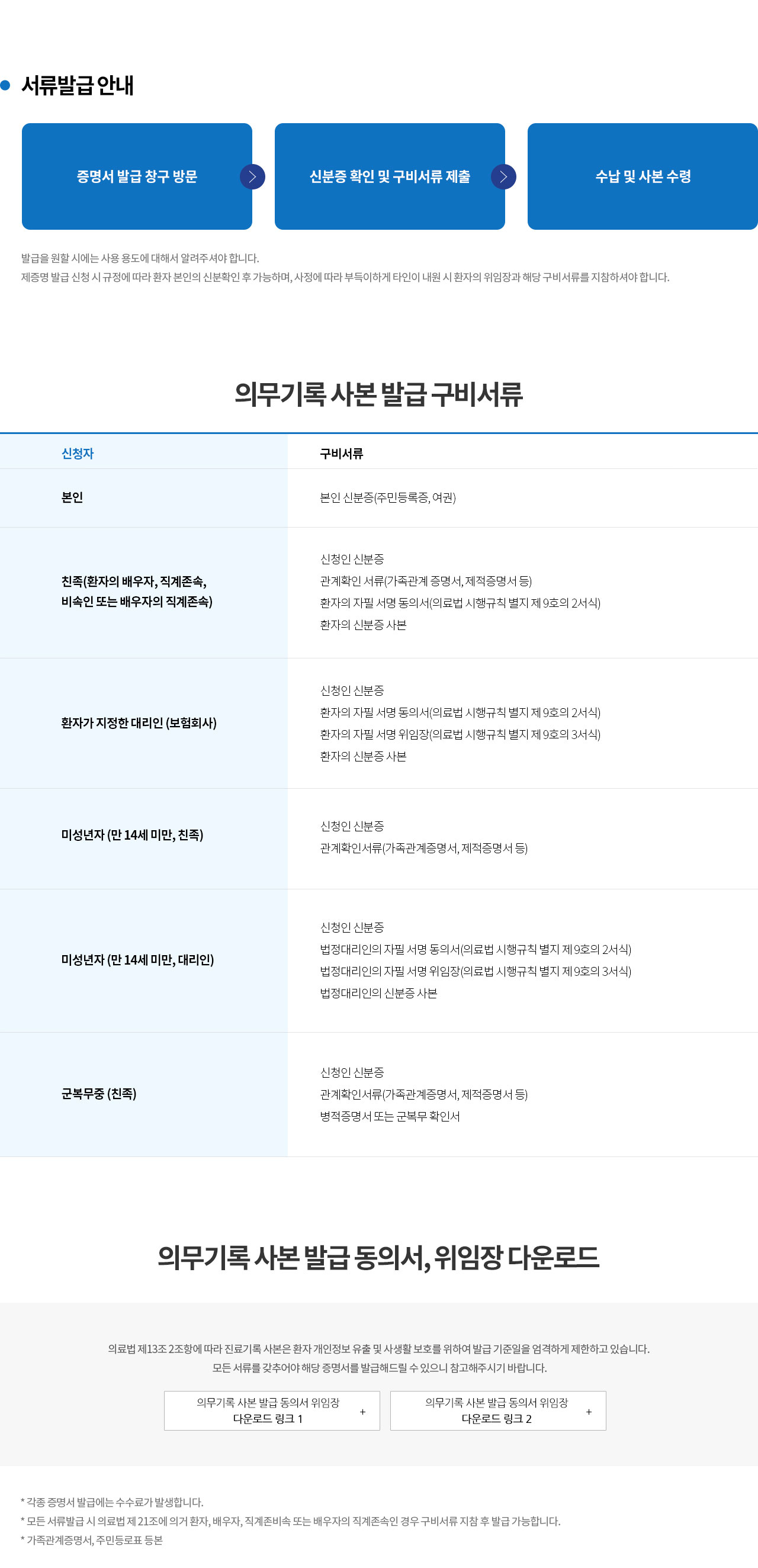
Task: Click 법정대리인의 자필 서명 동의서 line
Action: pyautogui.click(x=476, y=949)
